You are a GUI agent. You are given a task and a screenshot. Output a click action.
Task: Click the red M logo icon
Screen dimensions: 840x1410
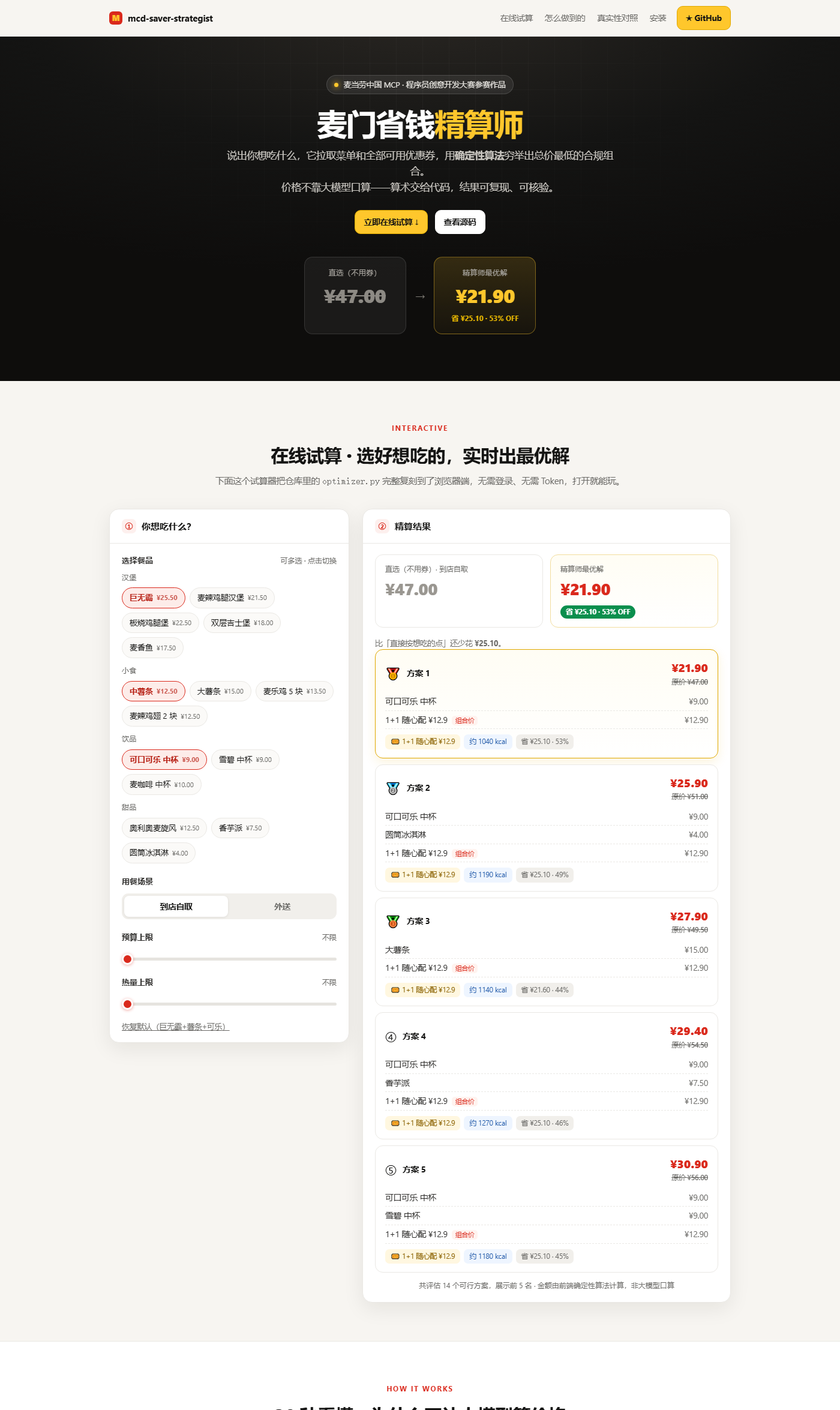coord(116,18)
